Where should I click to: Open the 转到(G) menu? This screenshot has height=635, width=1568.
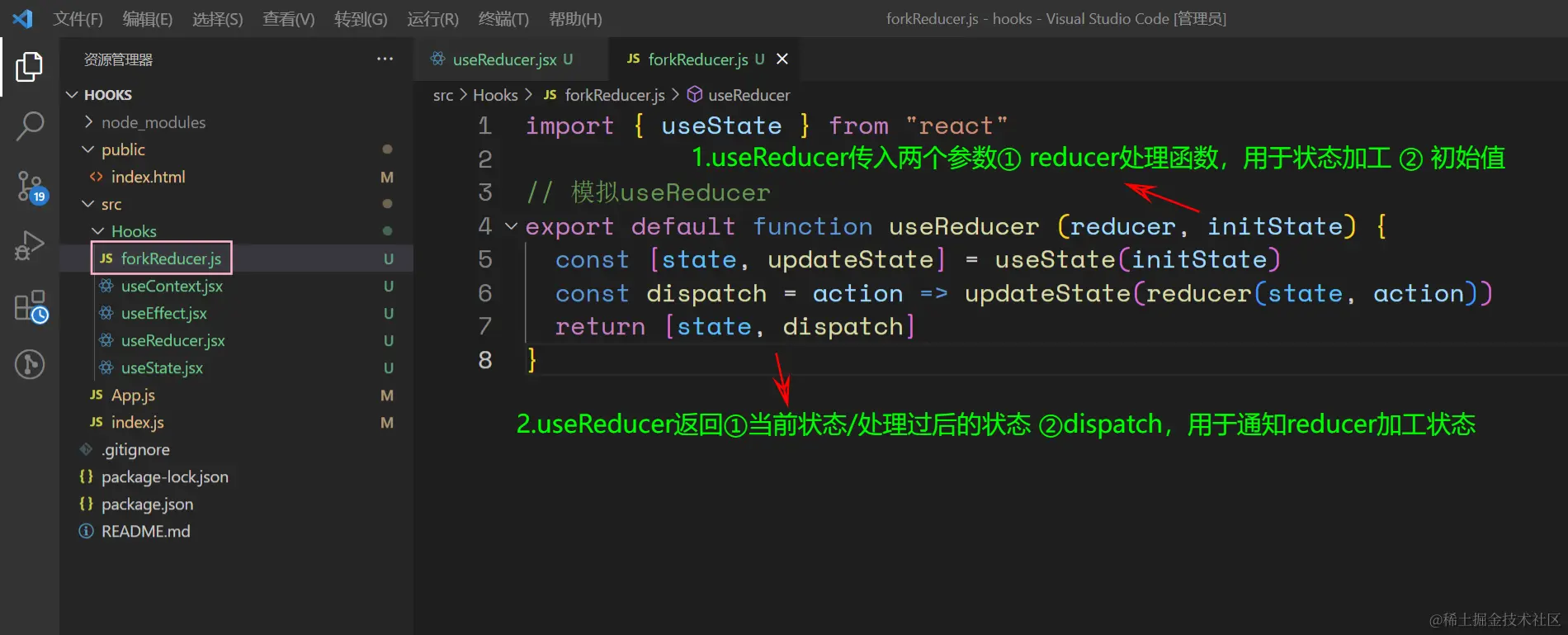tap(361, 19)
